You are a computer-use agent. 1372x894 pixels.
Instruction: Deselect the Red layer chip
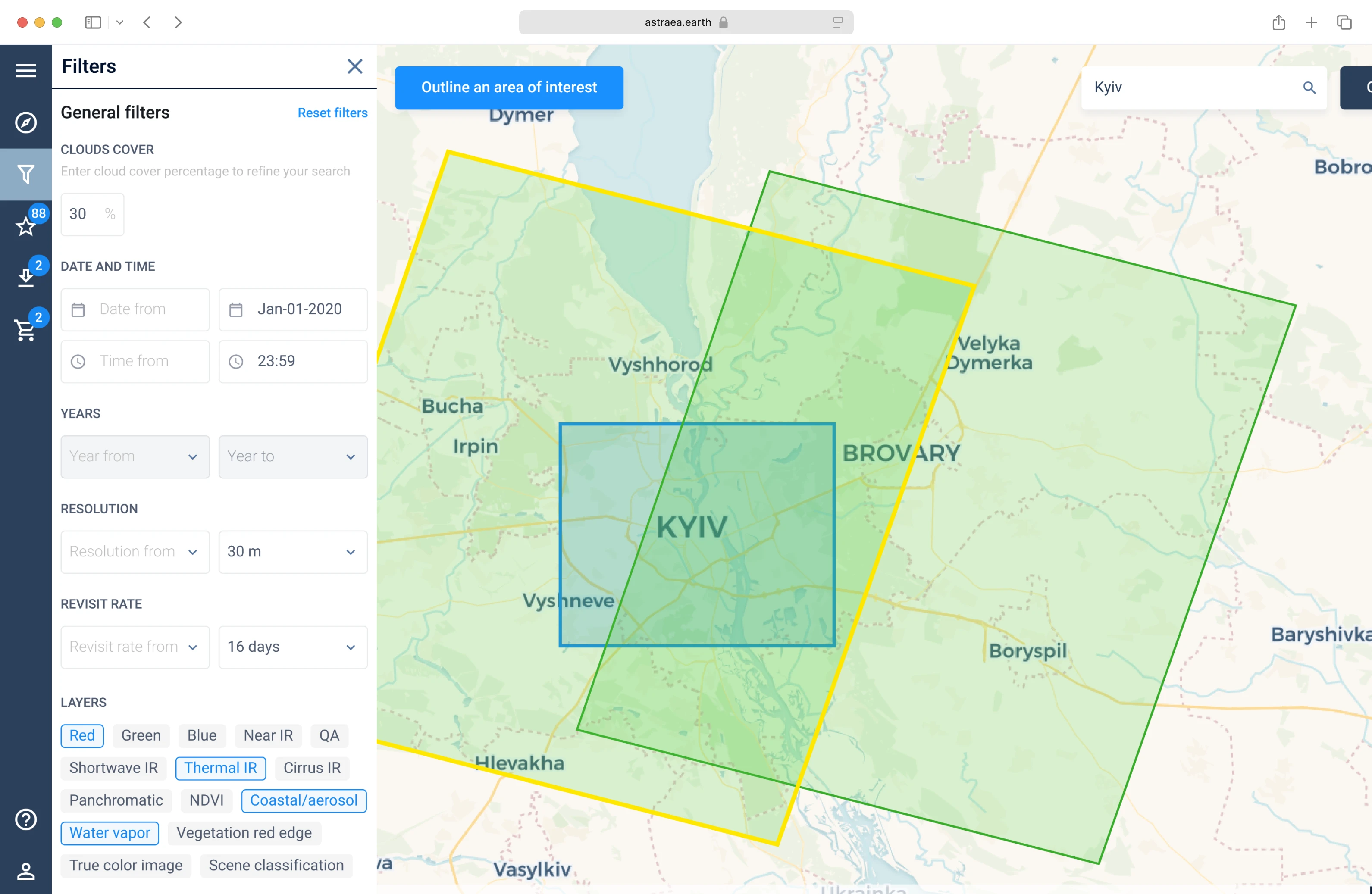82,735
